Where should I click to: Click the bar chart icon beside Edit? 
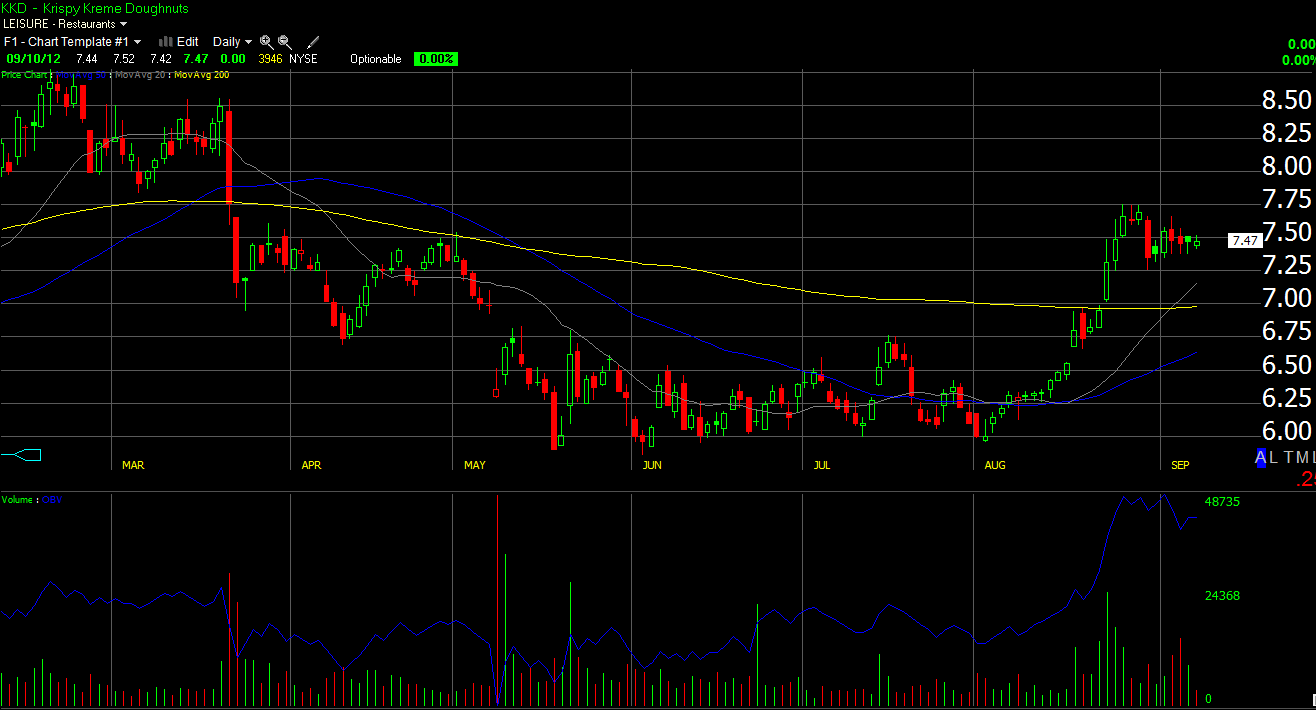pos(165,42)
